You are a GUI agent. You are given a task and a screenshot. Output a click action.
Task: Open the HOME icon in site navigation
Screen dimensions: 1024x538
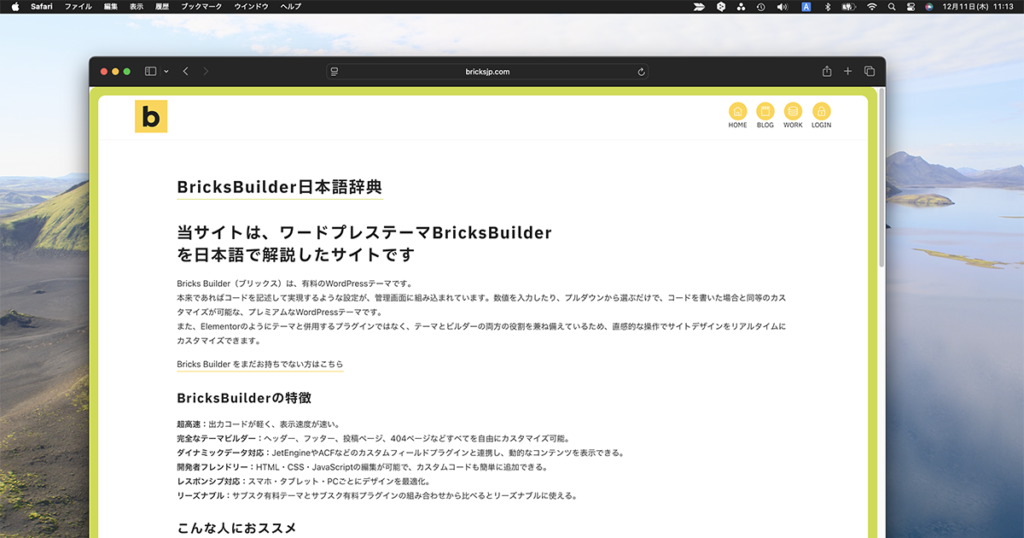pyautogui.click(x=737, y=112)
